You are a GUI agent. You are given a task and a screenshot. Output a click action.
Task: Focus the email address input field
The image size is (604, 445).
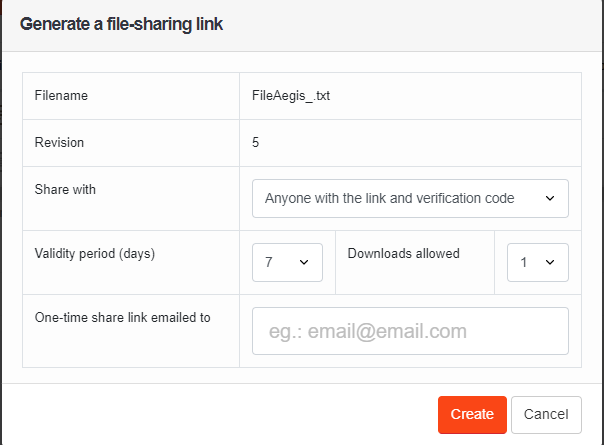click(x=410, y=331)
